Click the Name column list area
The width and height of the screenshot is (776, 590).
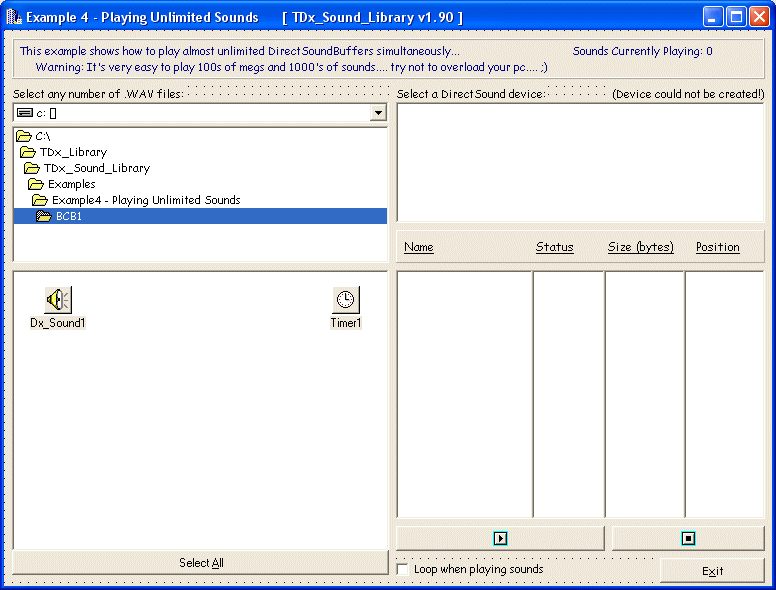tap(465, 394)
